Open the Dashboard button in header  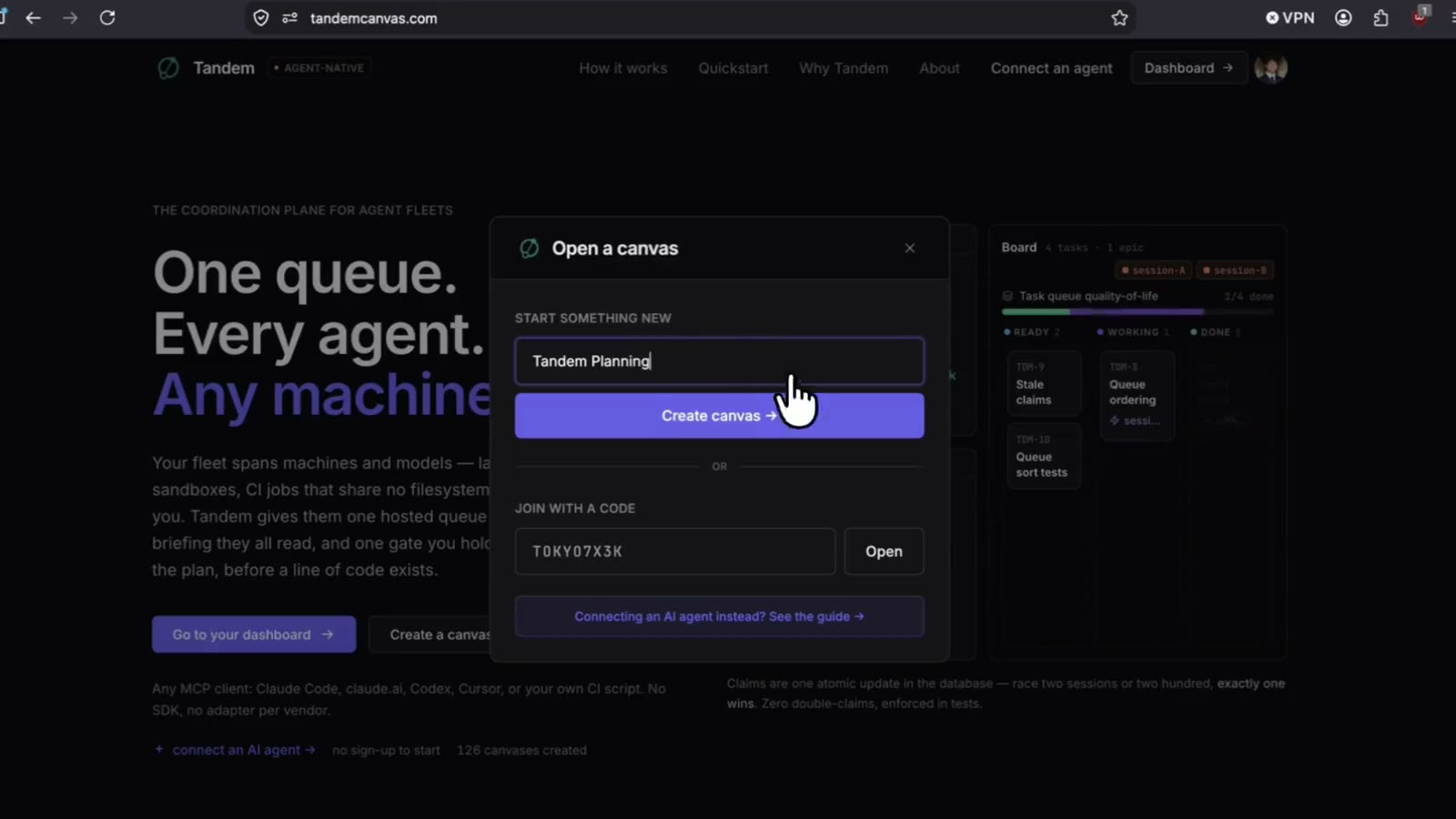pos(1188,68)
